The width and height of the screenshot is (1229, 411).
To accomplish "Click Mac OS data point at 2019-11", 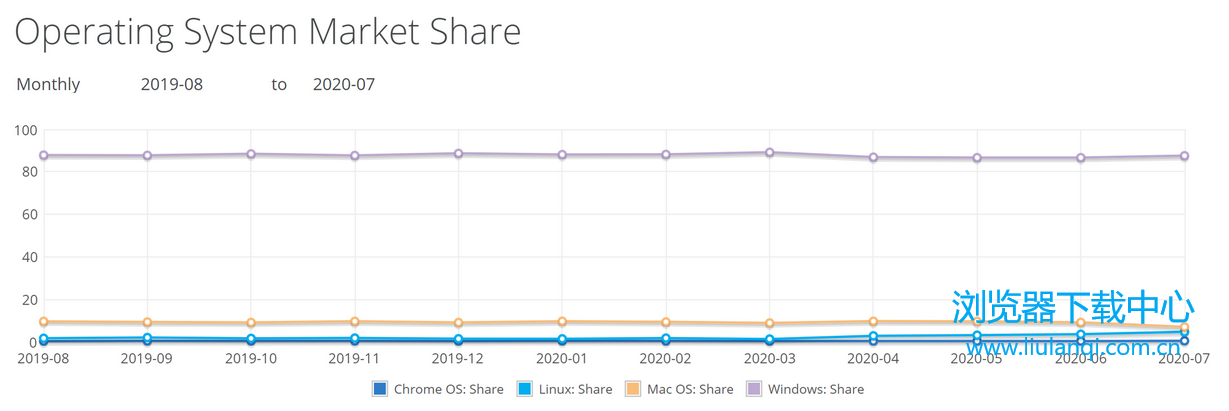I will [355, 322].
